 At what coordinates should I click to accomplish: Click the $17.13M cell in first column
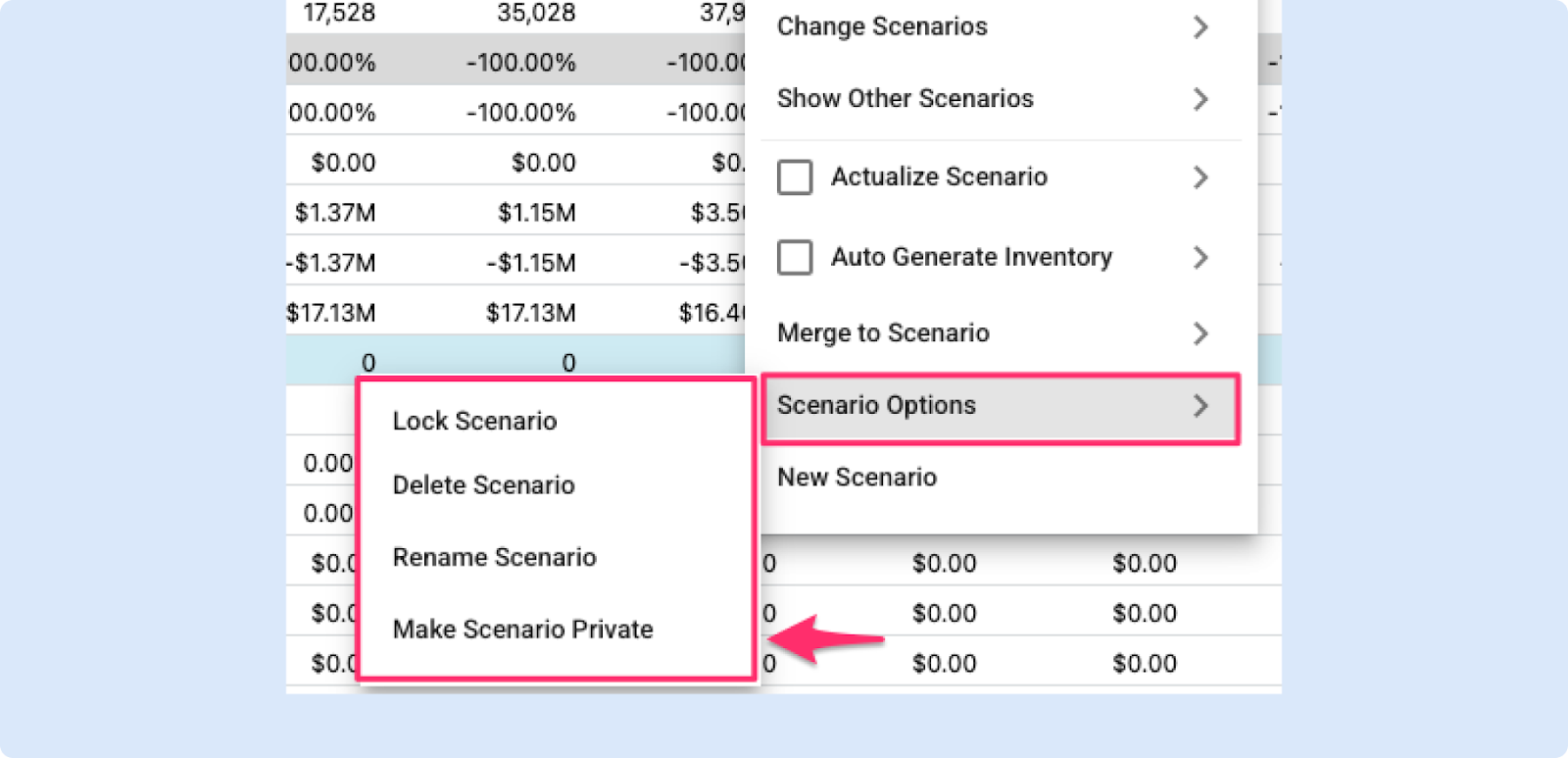click(331, 313)
